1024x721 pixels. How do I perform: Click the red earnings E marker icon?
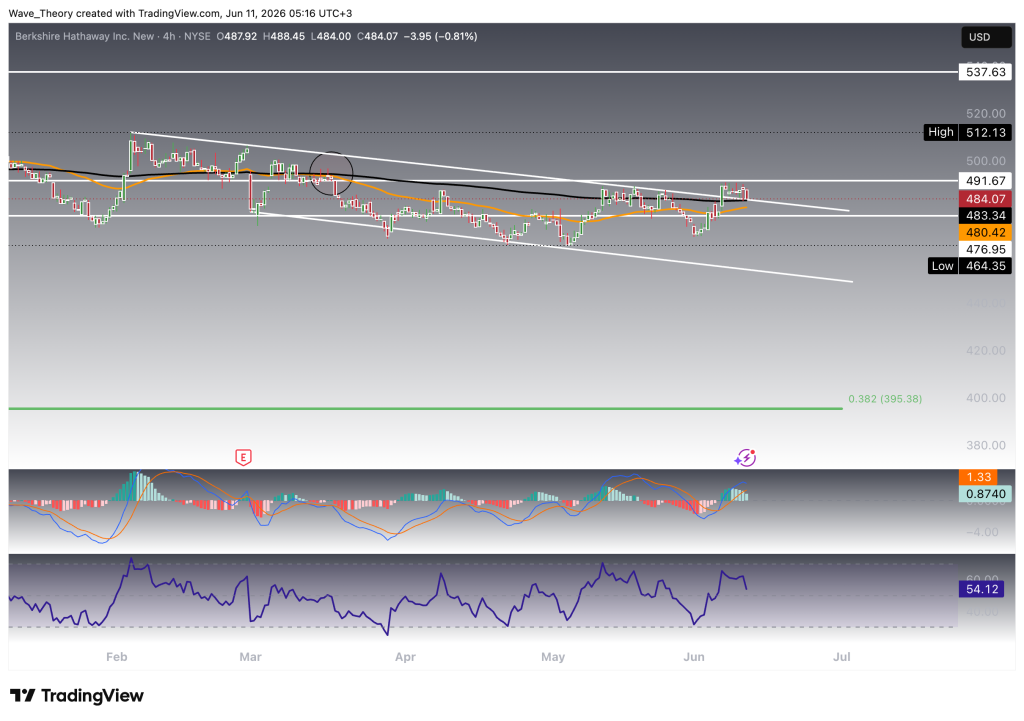tap(243, 457)
